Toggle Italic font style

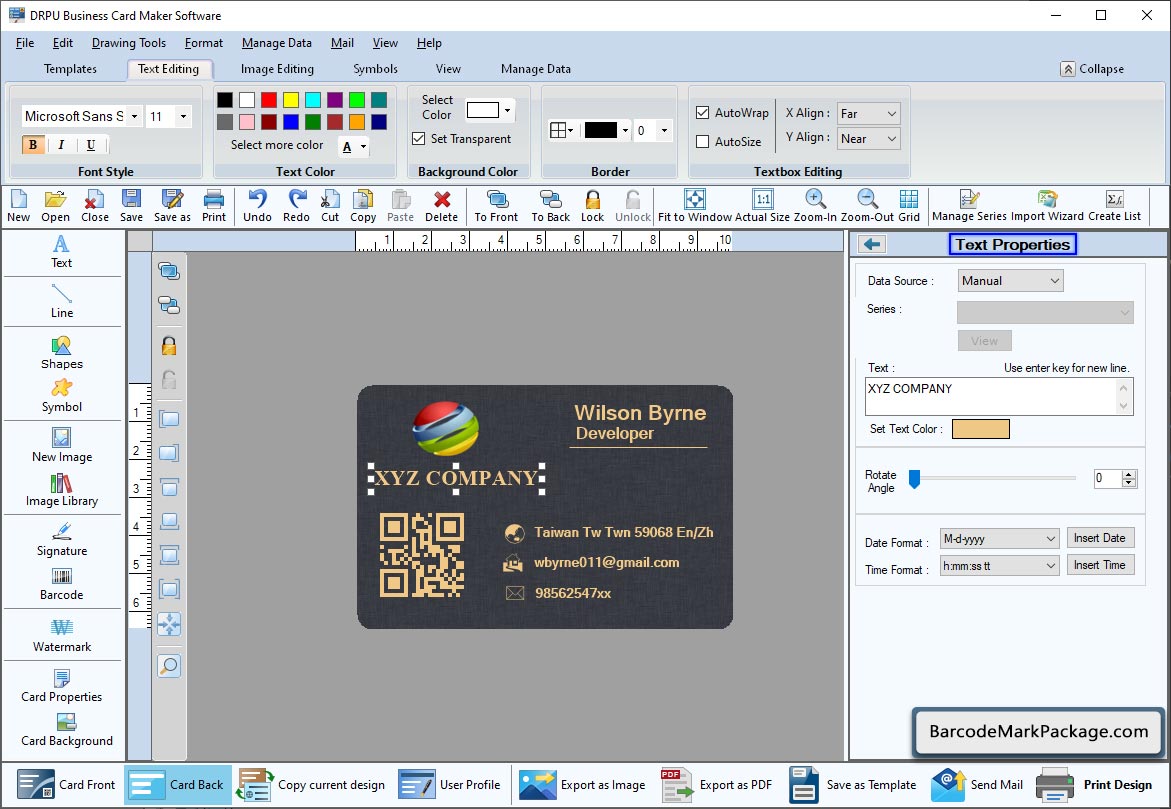click(x=61, y=145)
